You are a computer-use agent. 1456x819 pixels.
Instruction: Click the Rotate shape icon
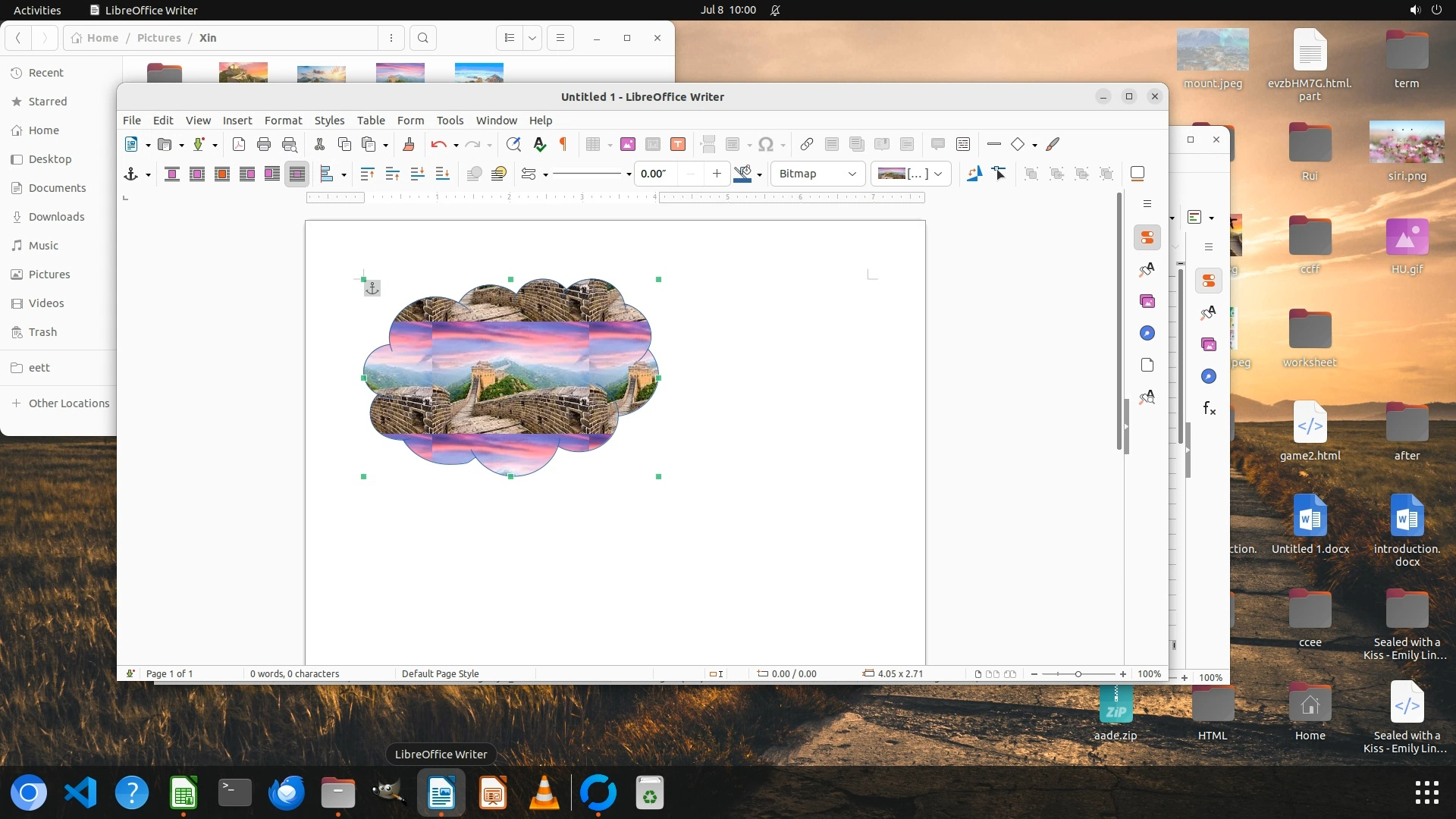[x=974, y=174]
